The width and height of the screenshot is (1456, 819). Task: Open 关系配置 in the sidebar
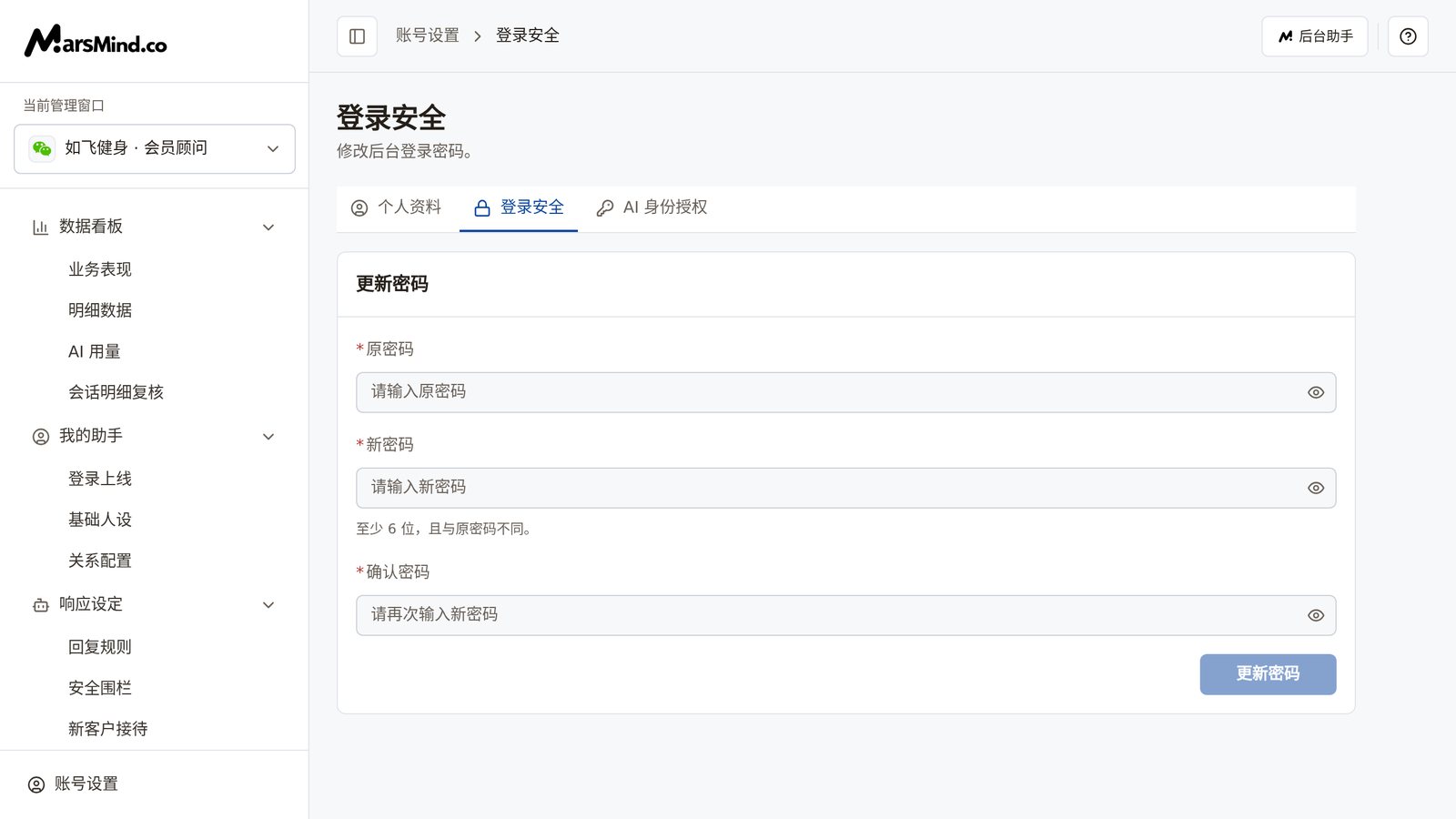click(100, 561)
